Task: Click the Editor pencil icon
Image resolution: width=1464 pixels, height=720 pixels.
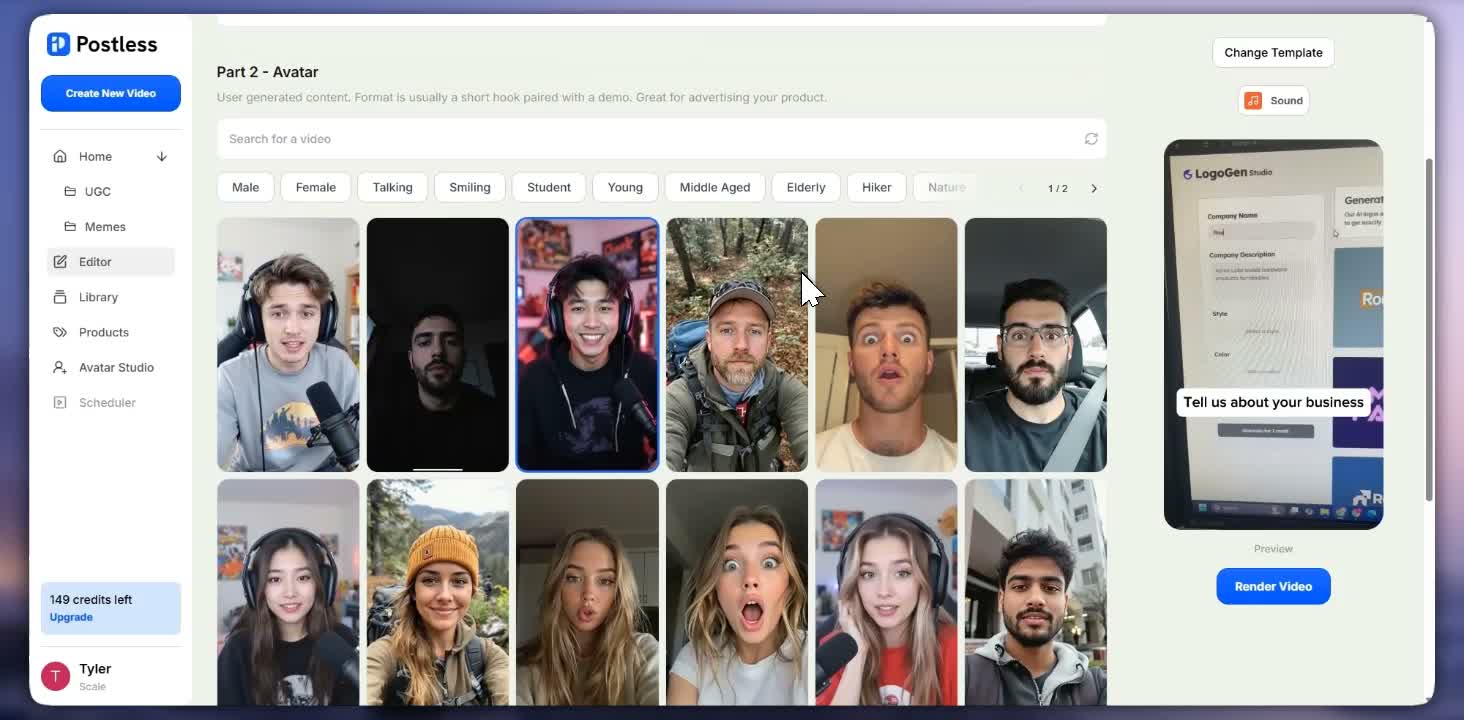Action: point(60,262)
